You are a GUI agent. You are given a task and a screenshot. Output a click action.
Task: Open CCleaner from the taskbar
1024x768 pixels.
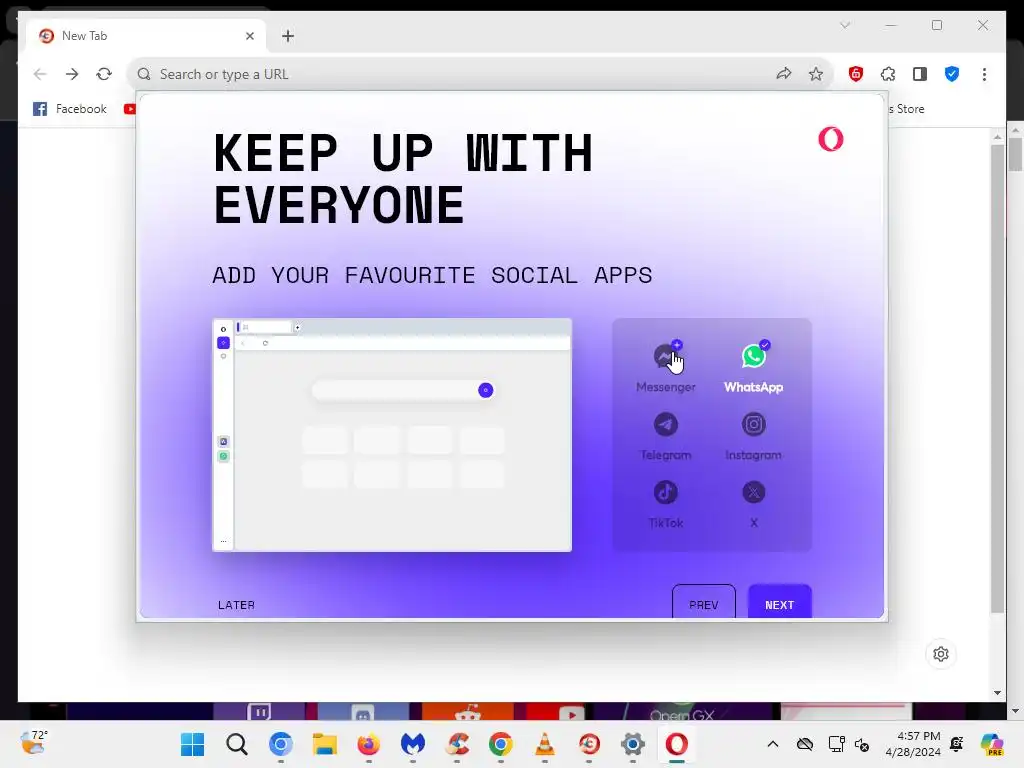457,744
